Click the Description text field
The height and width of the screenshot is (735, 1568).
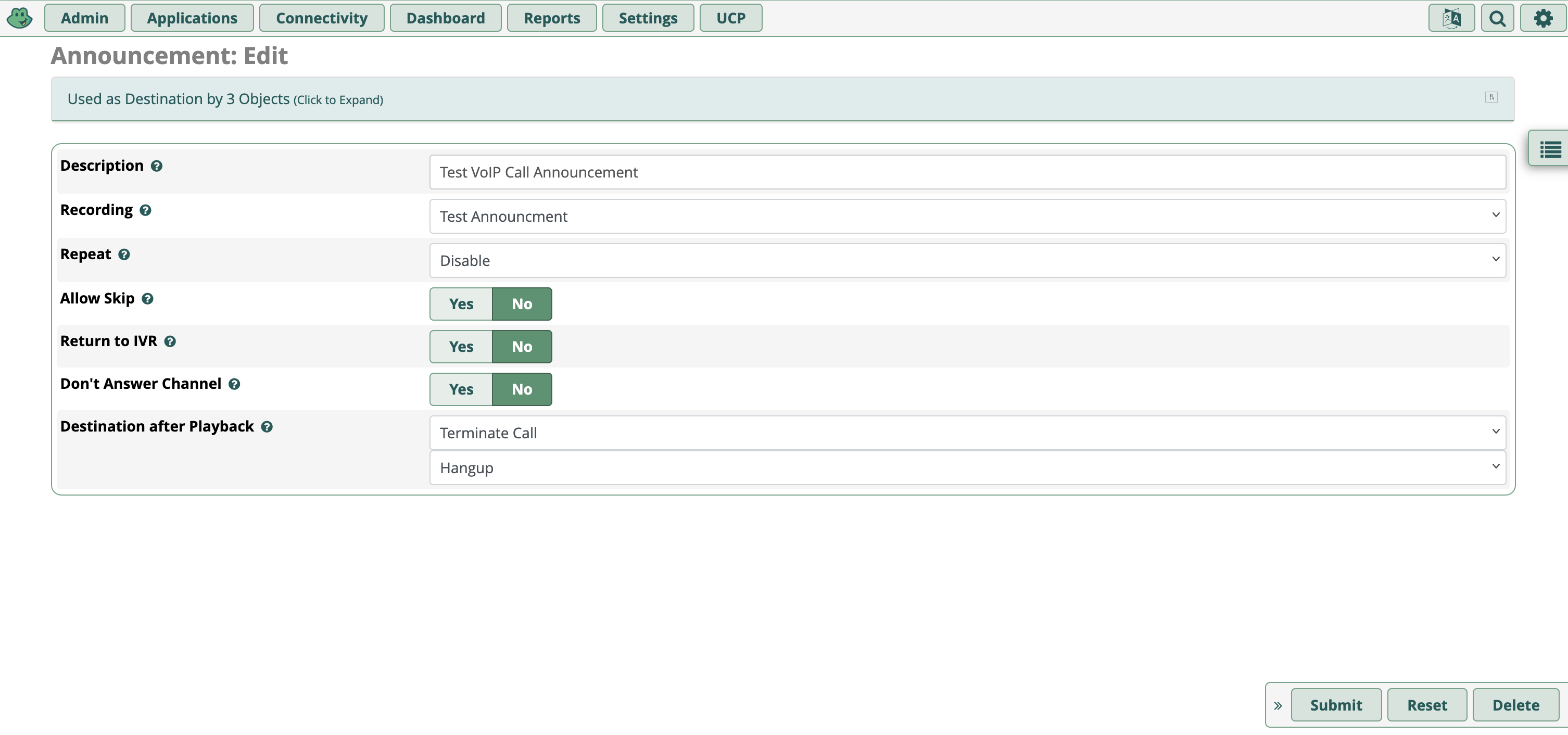tap(967, 172)
